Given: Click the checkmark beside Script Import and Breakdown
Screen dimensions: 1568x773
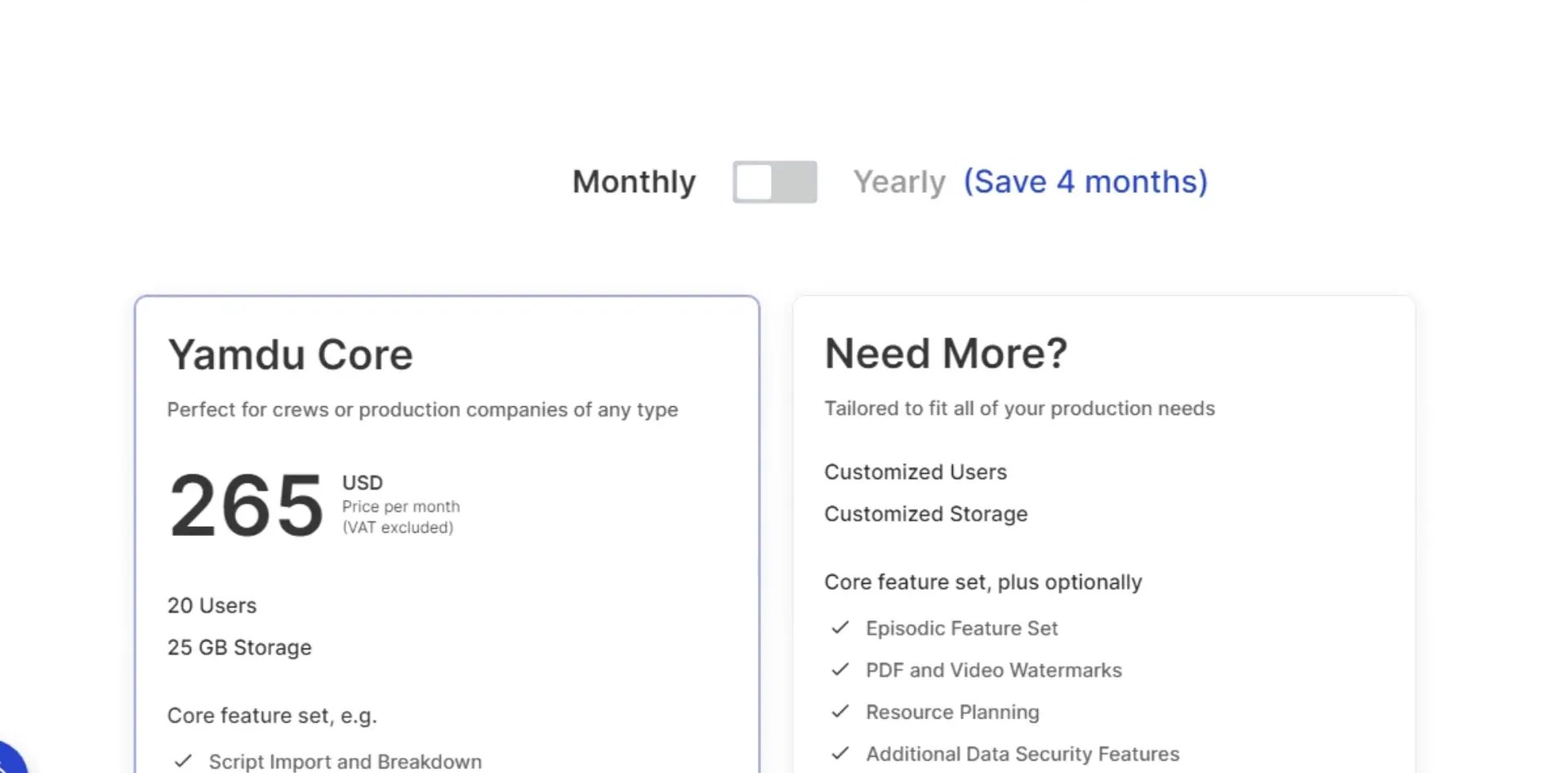Looking at the screenshot, I should click(181, 762).
